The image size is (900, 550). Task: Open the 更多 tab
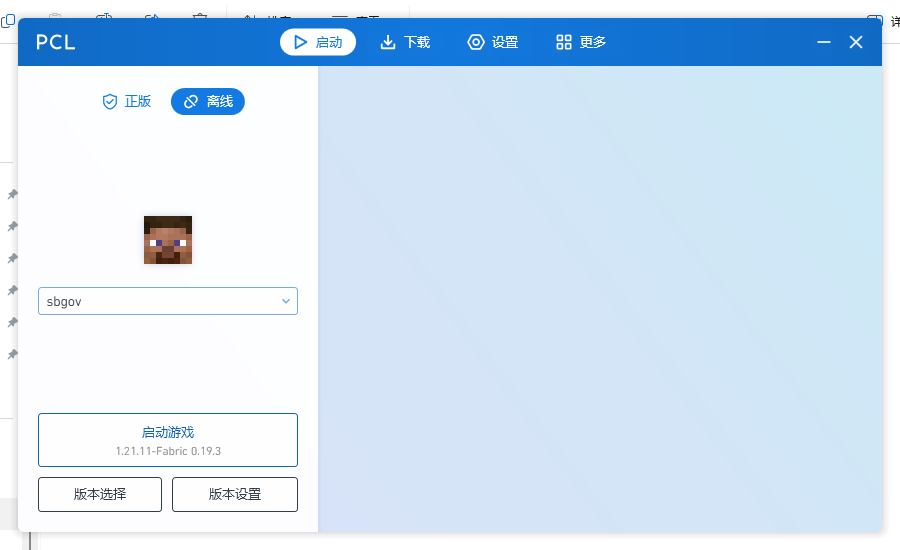pyautogui.click(x=581, y=42)
